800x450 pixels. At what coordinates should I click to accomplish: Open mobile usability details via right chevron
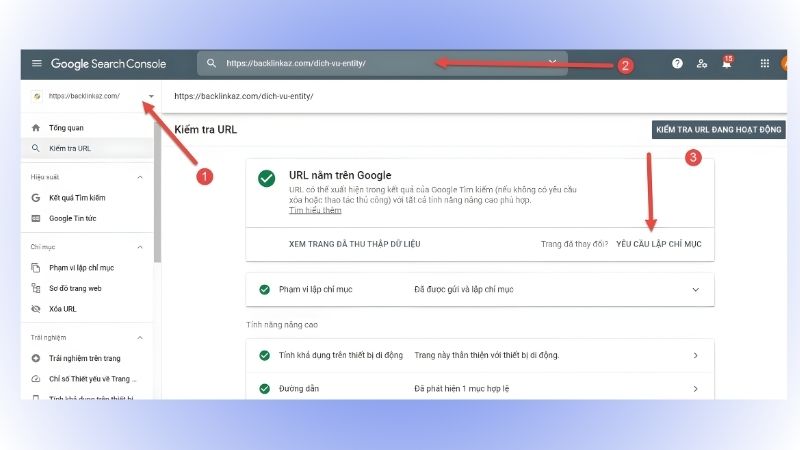tap(695, 355)
